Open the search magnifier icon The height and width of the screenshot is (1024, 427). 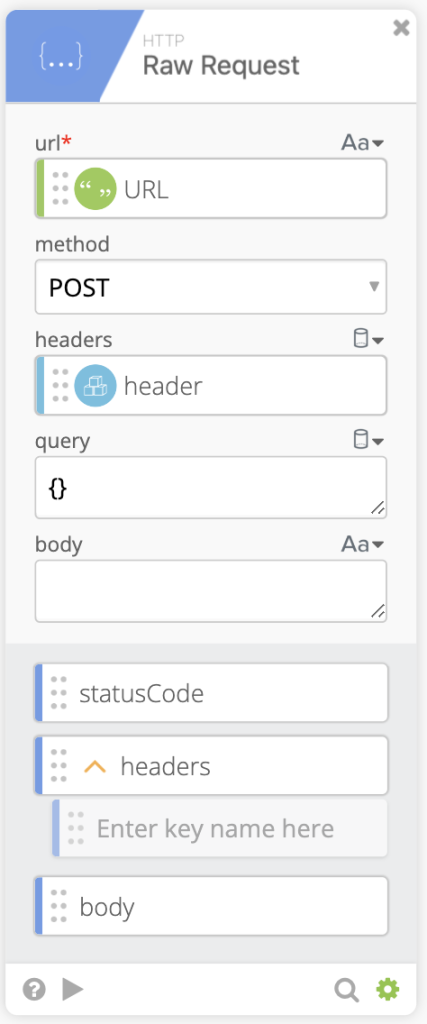pyautogui.click(x=347, y=990)
